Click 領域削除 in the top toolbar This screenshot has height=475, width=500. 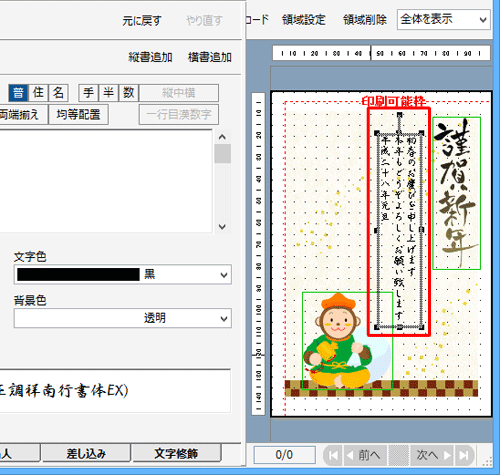(x=365, y=20)
